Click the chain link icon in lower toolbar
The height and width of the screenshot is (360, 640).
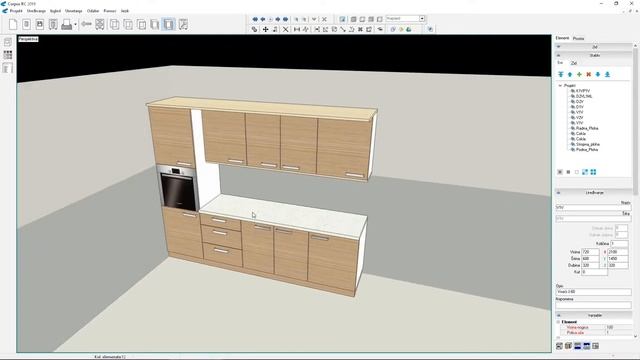(x=254, y=29)
